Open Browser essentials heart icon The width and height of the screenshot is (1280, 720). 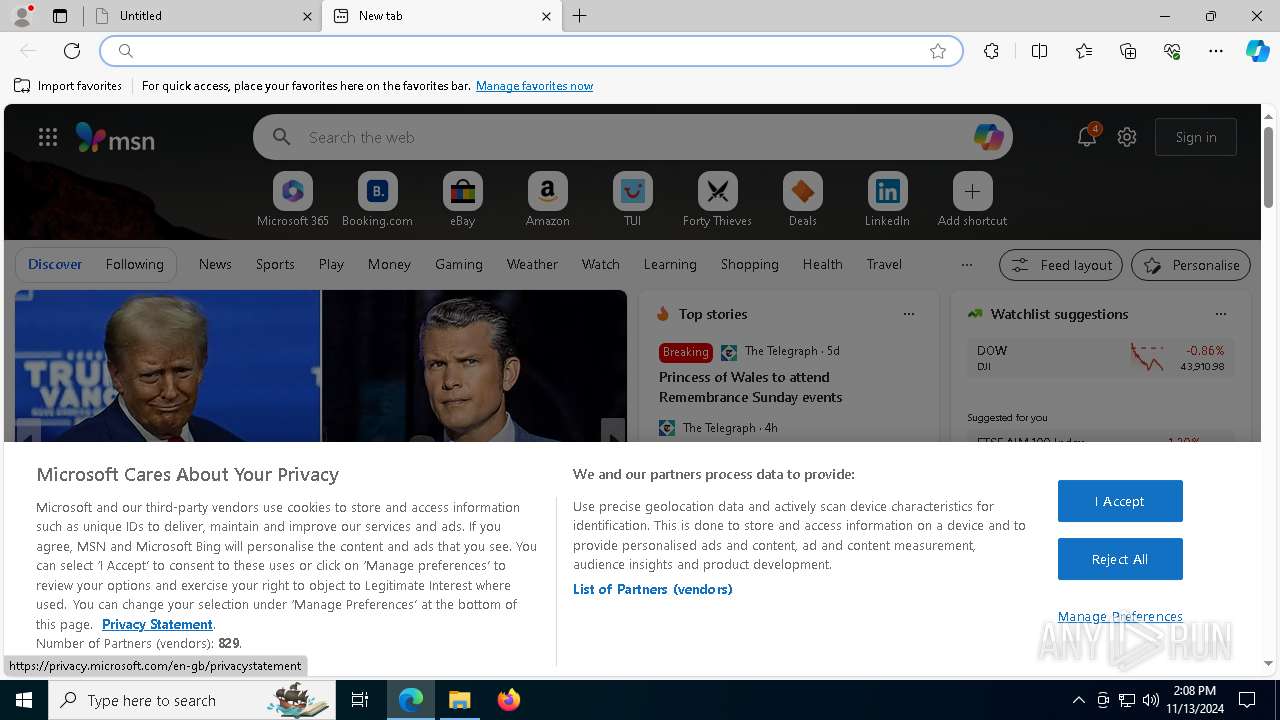coord(1172,51)
